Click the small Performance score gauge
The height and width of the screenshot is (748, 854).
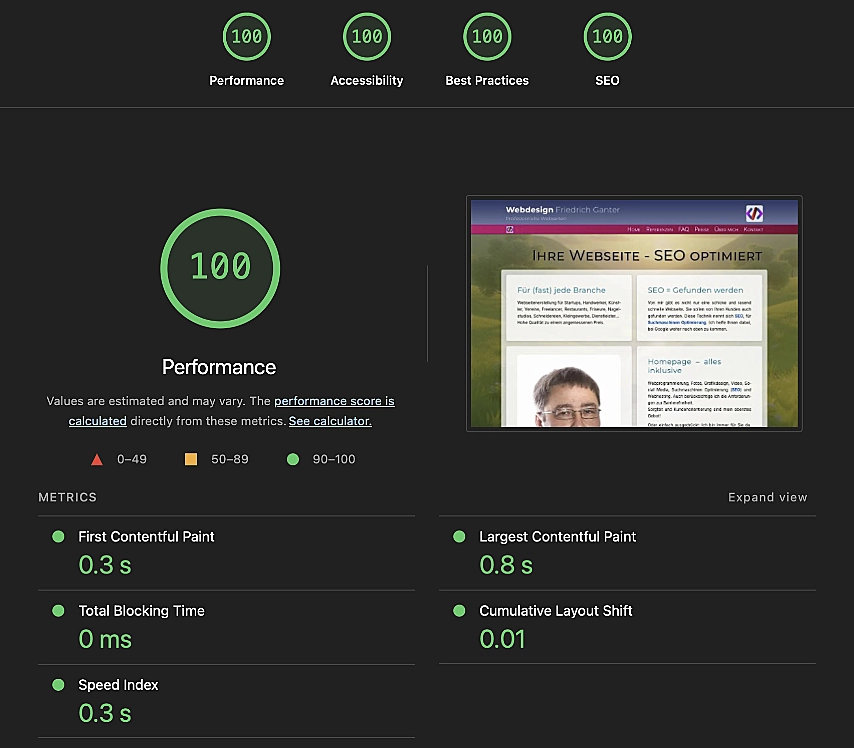(x=246, y=37)
